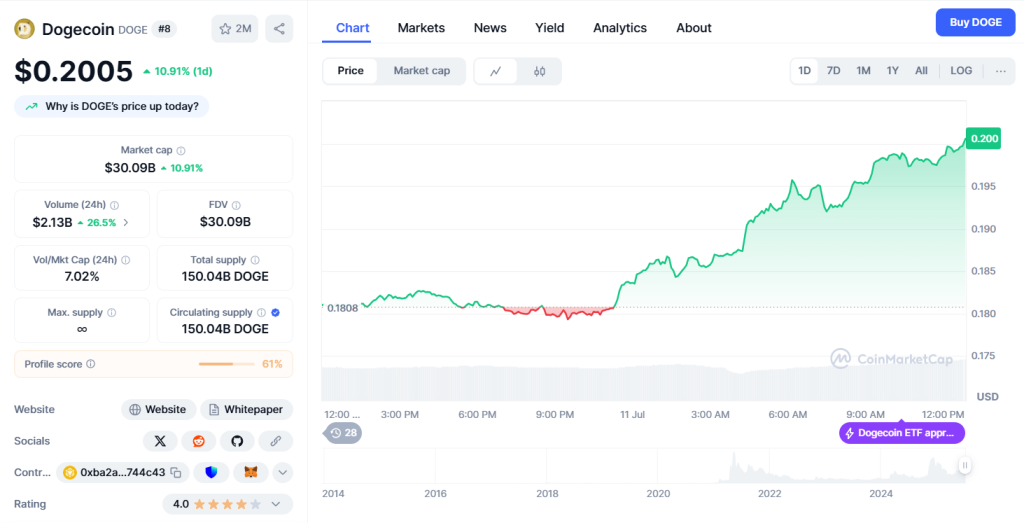Open the chart more options (…) menu
The height and width of the screenshot is (523, 1024).
tap(1000, 71)
